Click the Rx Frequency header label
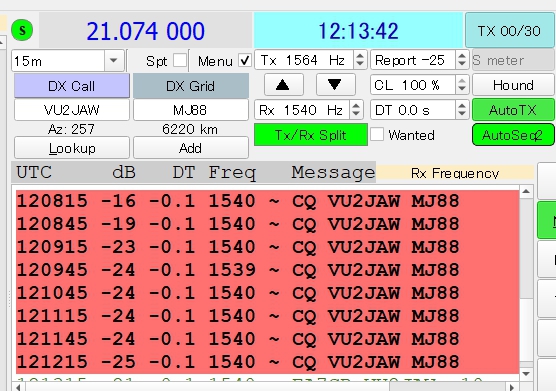 tap(455, 173)
